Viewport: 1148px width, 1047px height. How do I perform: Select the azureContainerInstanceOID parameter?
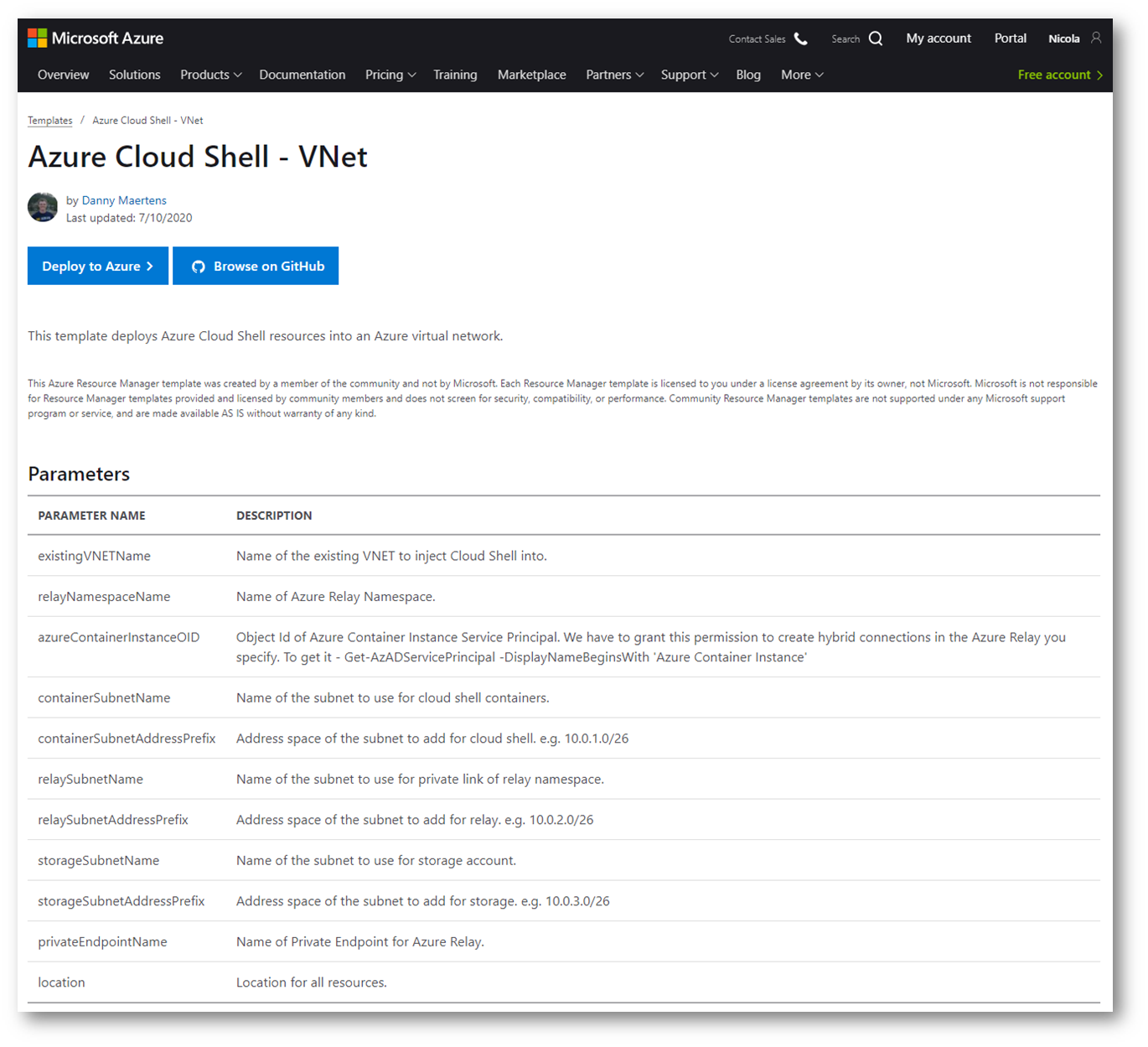click(x=119, y=637)
